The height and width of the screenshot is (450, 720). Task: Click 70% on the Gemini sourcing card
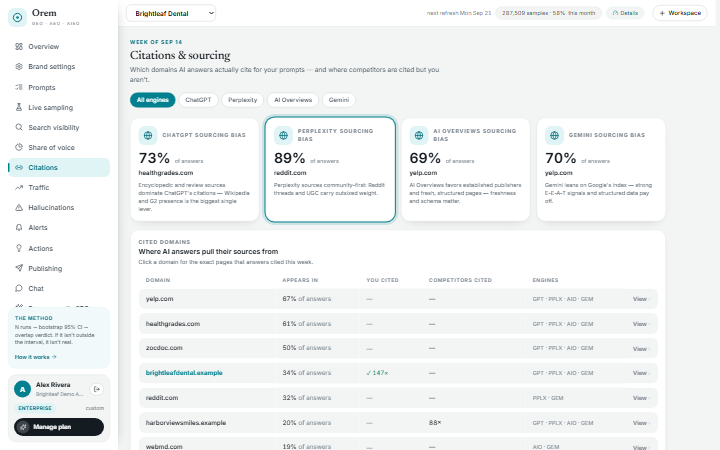(560, 158)
